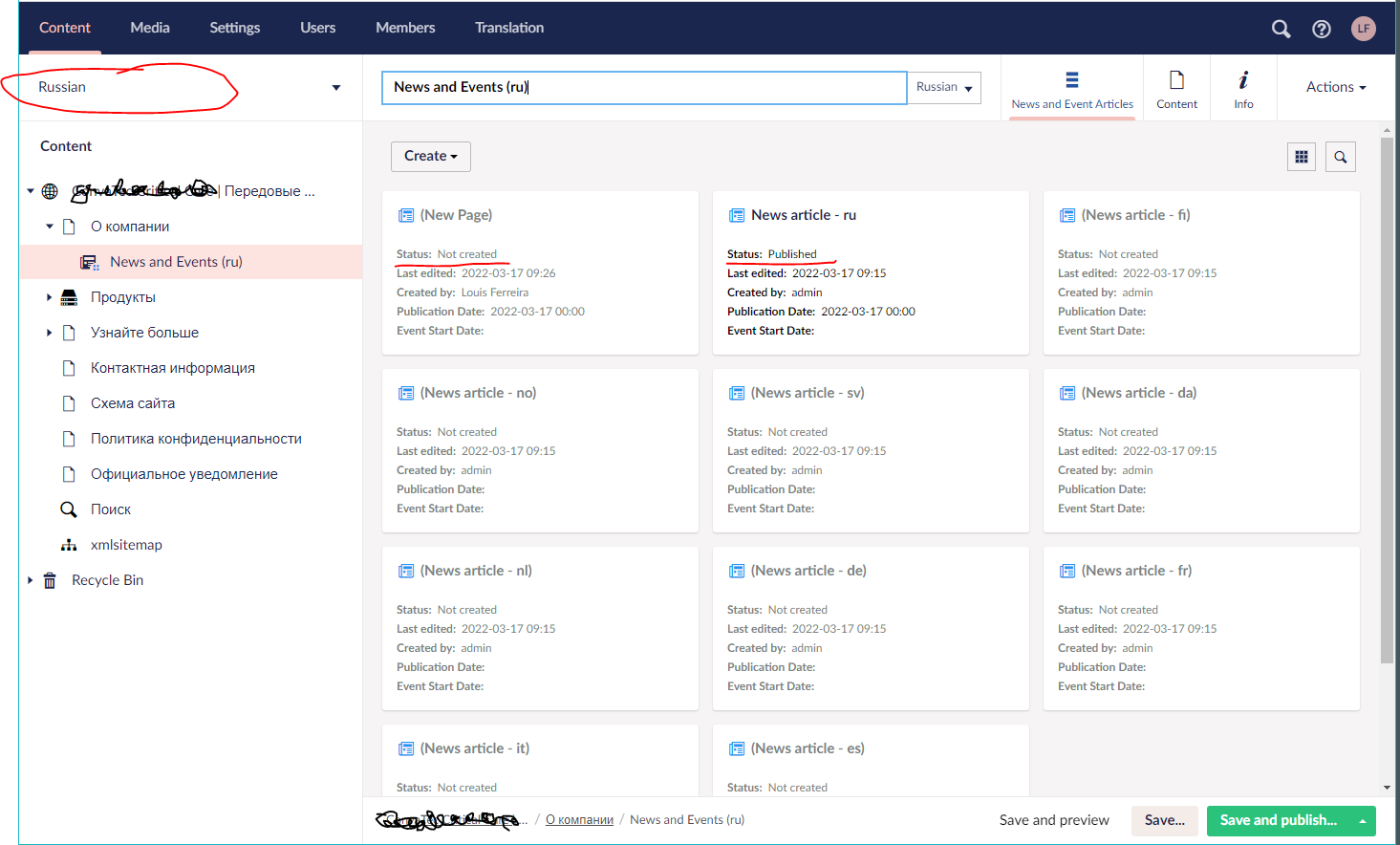Viewport: 1400px width, 845px height.
Task: Click the list icon beside News and Events (ru) tree item
Action: coord(89,262)
